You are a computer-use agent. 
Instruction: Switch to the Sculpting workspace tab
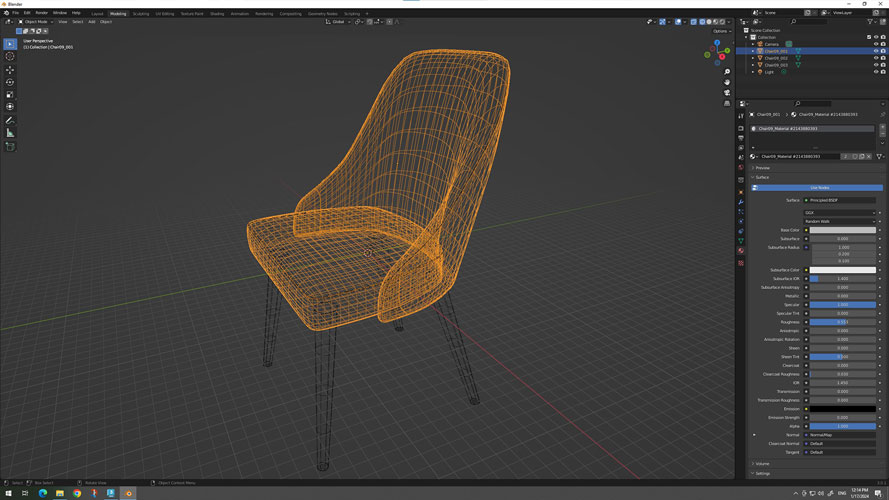tap(141, 14)
